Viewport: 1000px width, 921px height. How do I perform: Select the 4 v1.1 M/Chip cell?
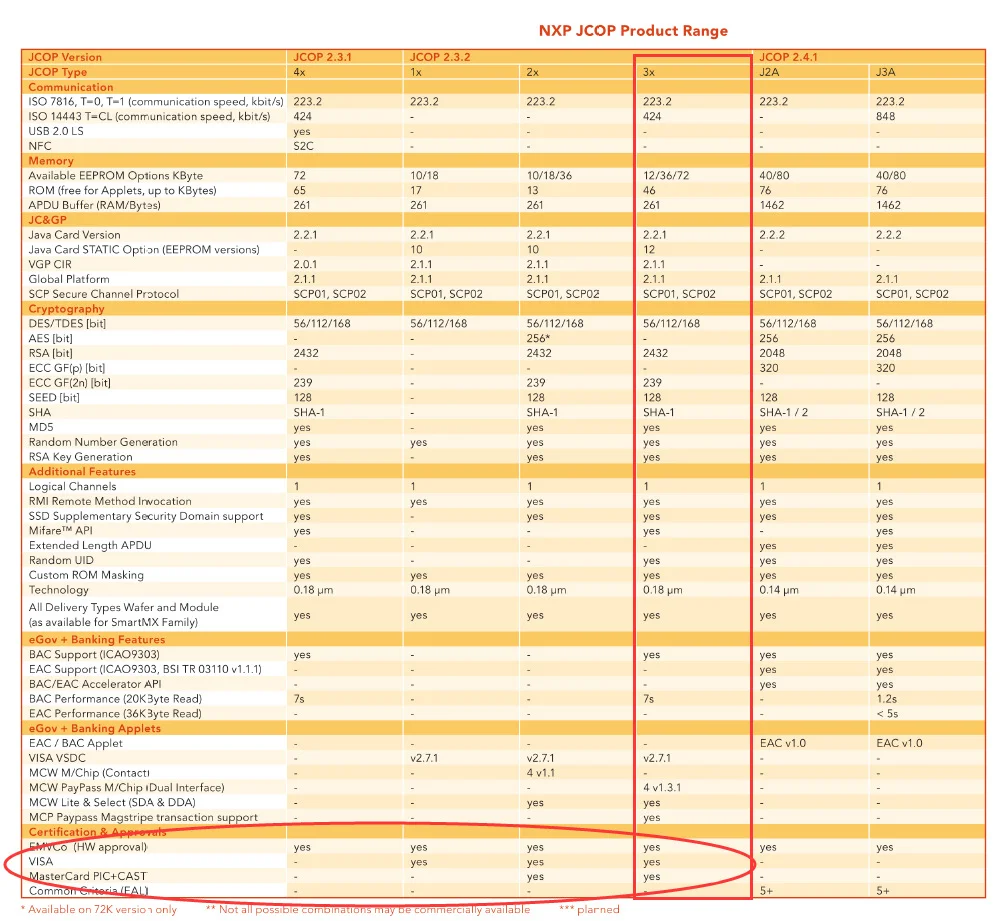pos(541,773)
